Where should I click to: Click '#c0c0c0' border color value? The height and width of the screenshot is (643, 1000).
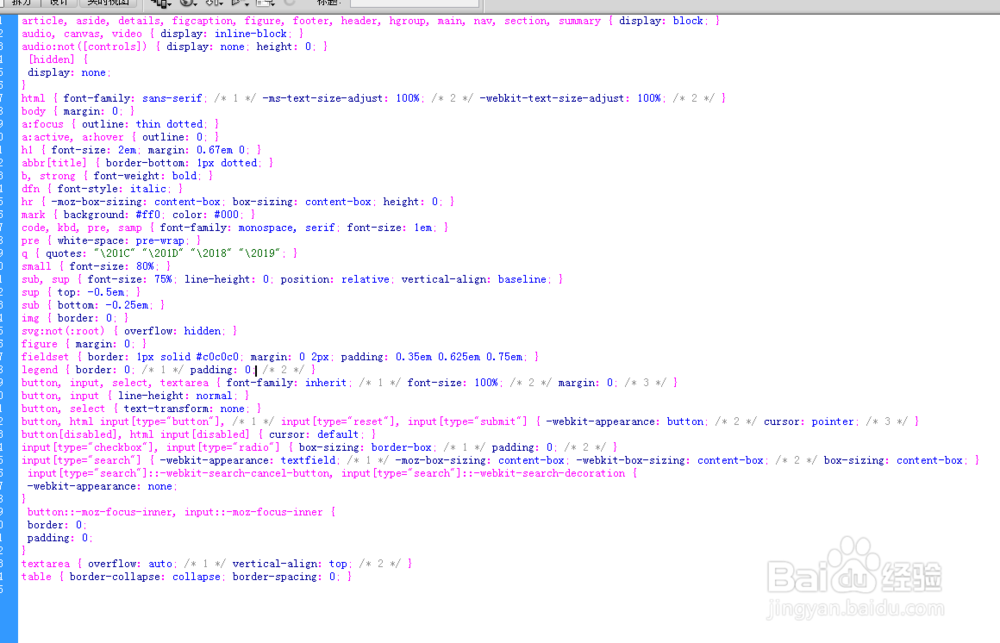coord(217,357)
